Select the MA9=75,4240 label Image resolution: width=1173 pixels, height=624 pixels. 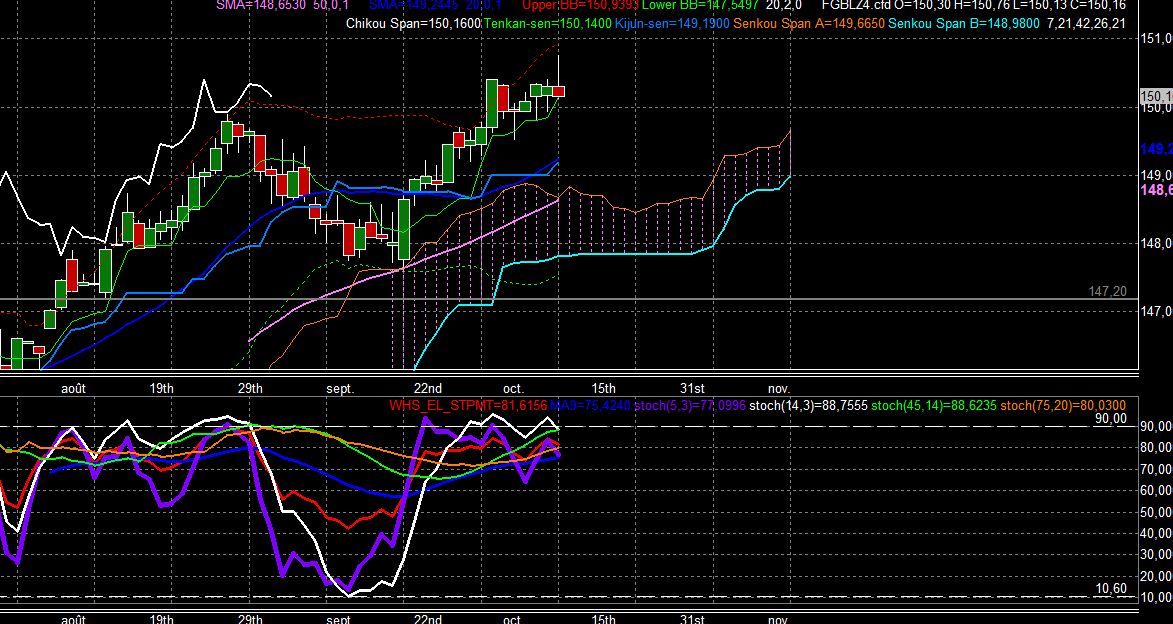point(590,406)
